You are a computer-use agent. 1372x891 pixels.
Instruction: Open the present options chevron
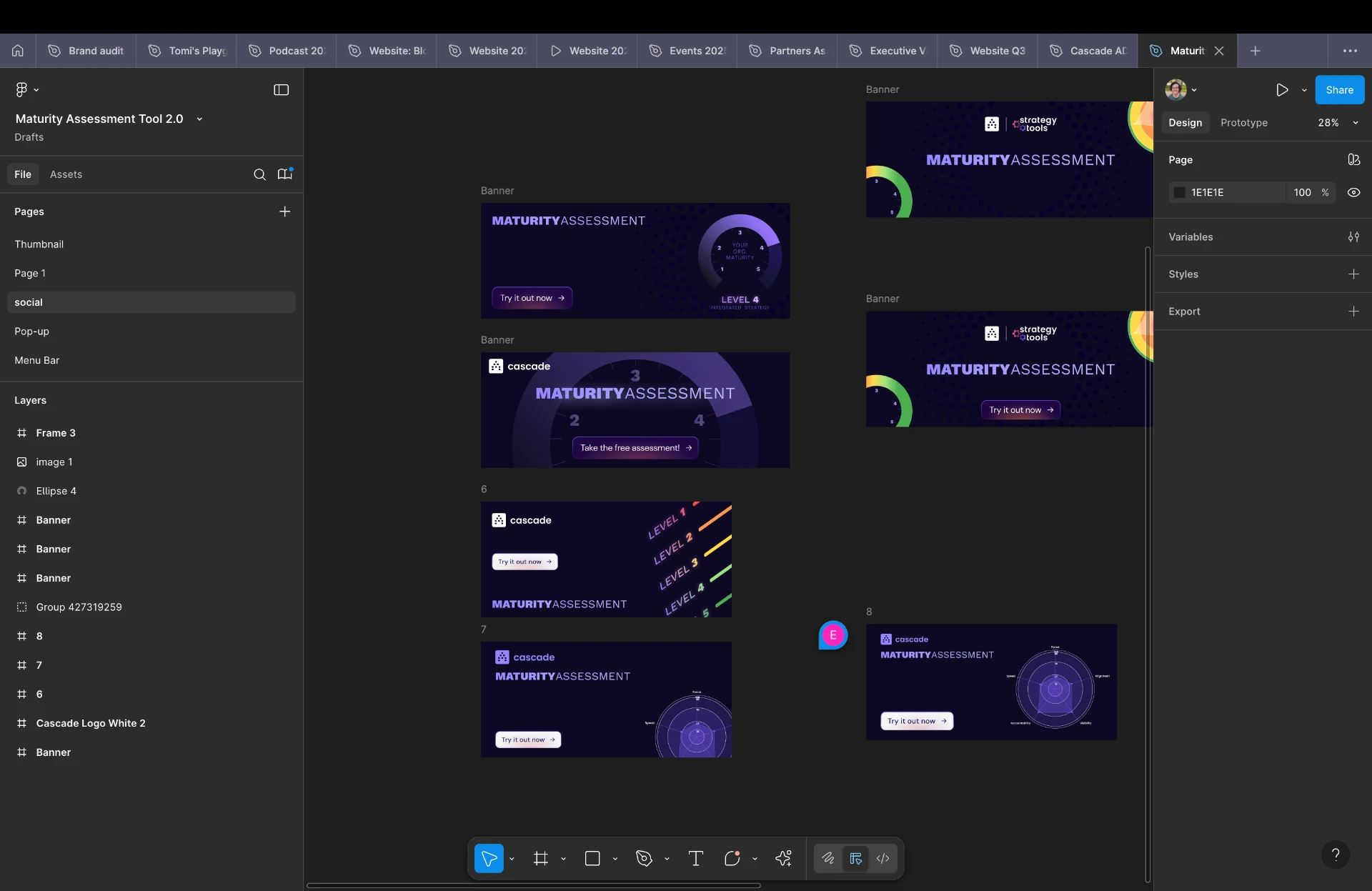(1304, 90)
